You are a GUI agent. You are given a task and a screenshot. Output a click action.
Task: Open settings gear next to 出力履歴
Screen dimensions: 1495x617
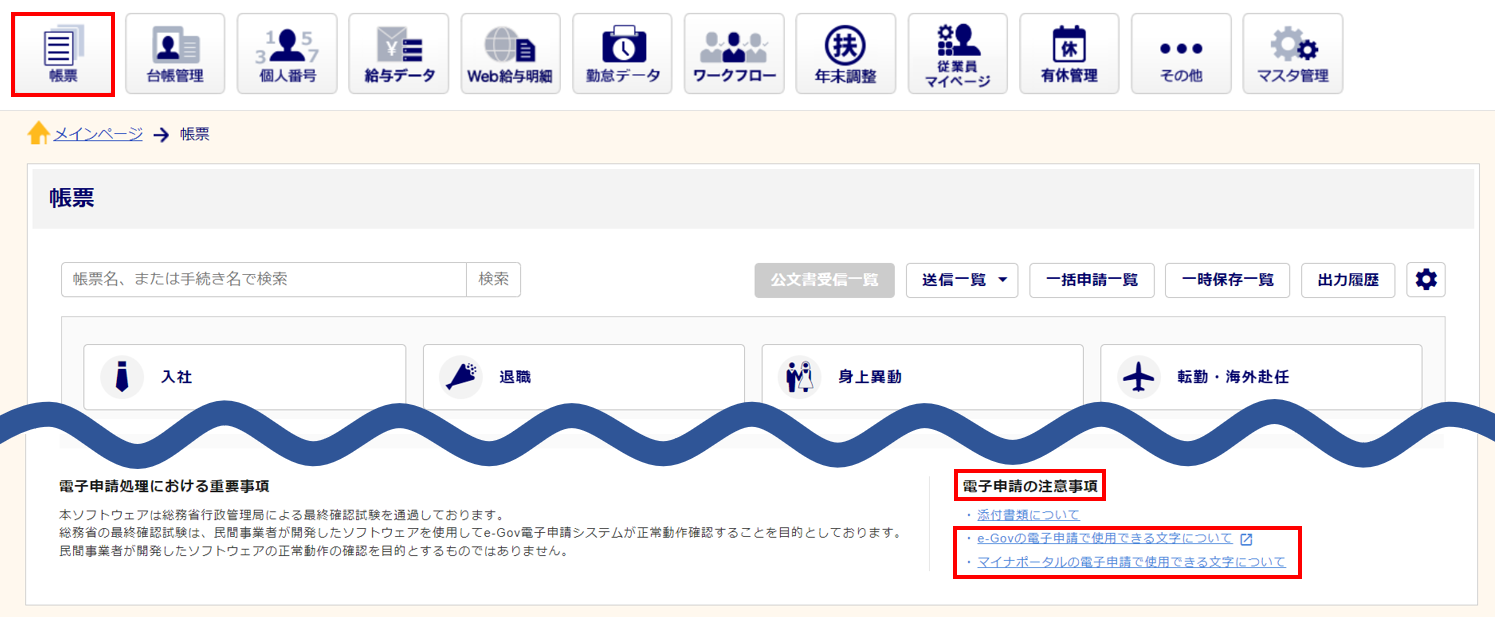pos(1426,280)
